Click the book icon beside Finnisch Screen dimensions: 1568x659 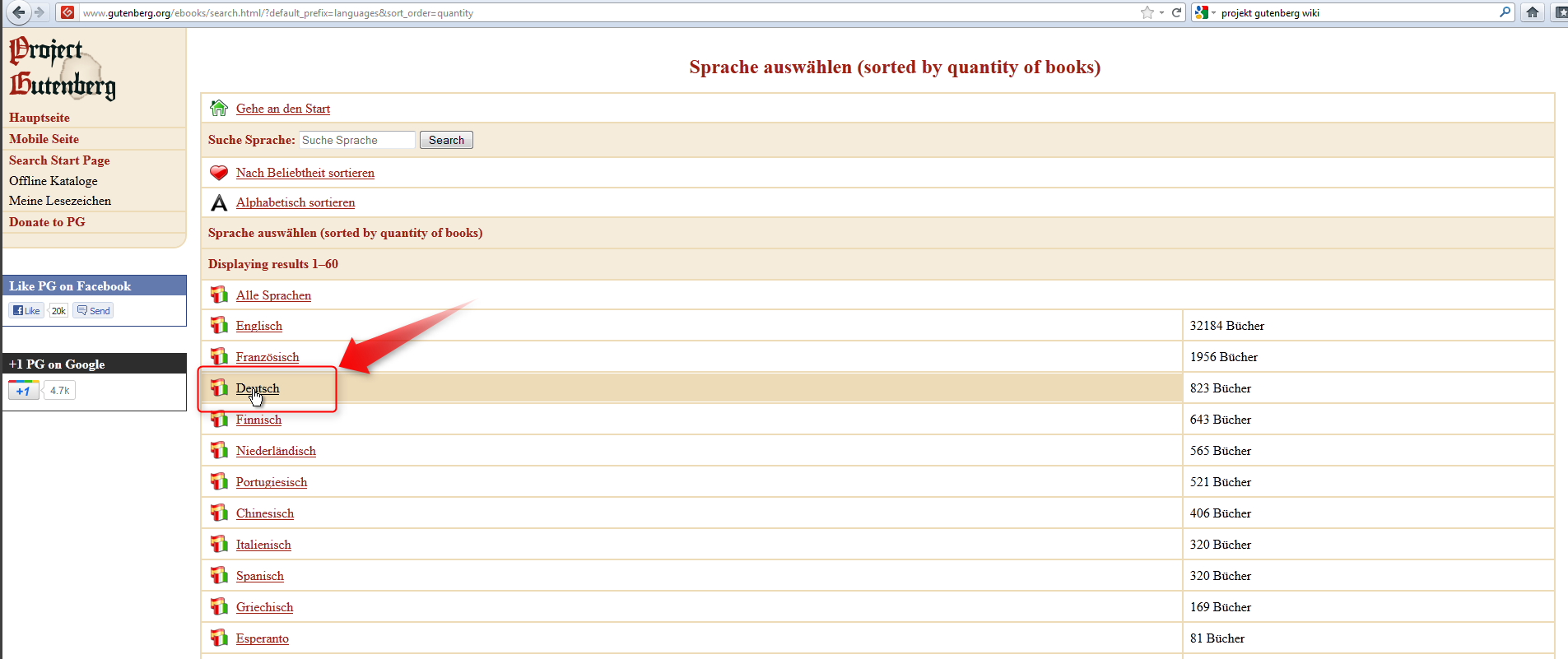[x=219, y=419]
